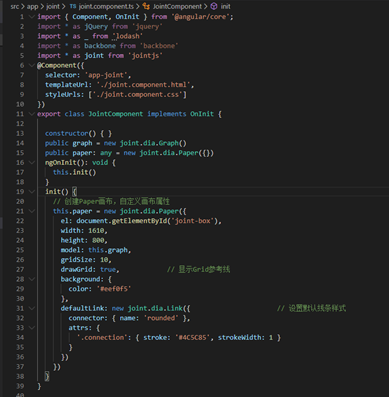The width and height of the screenshot is (389, 397).
Task: Click line number 12 in the gutter
Action: point(20,124)
